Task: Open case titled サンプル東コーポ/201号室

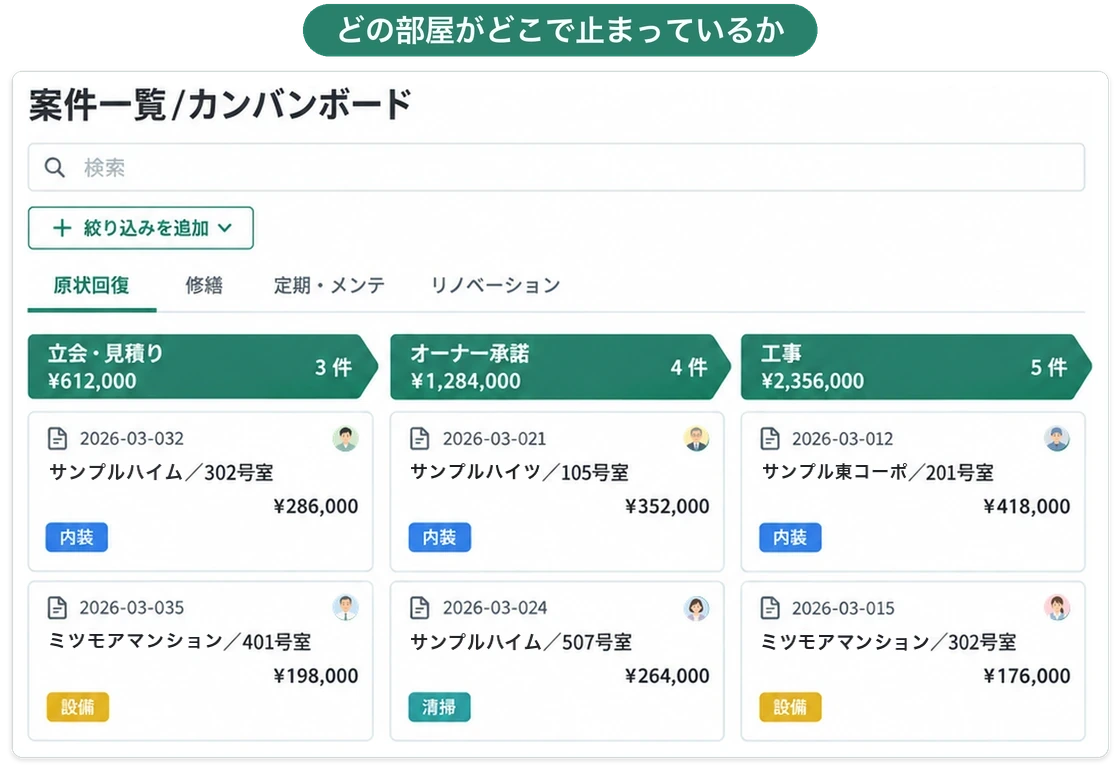Action: click(x=878, y=472)
